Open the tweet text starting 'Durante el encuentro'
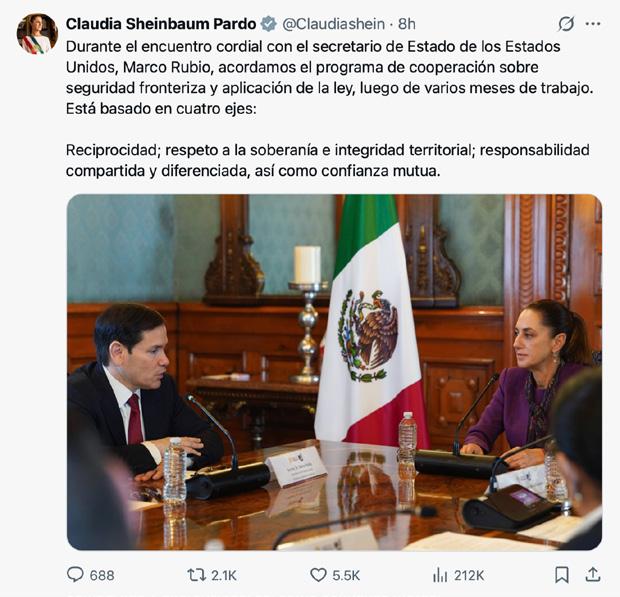The width and height of the screenshot is (620, 597). pyautogui.click(x=330, y=77)
